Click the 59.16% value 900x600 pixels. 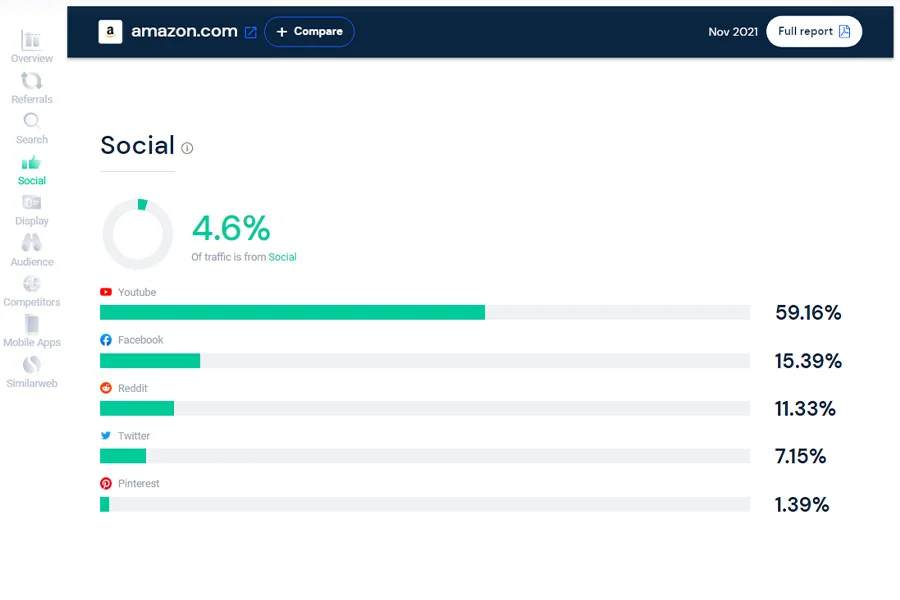[808, 313]
